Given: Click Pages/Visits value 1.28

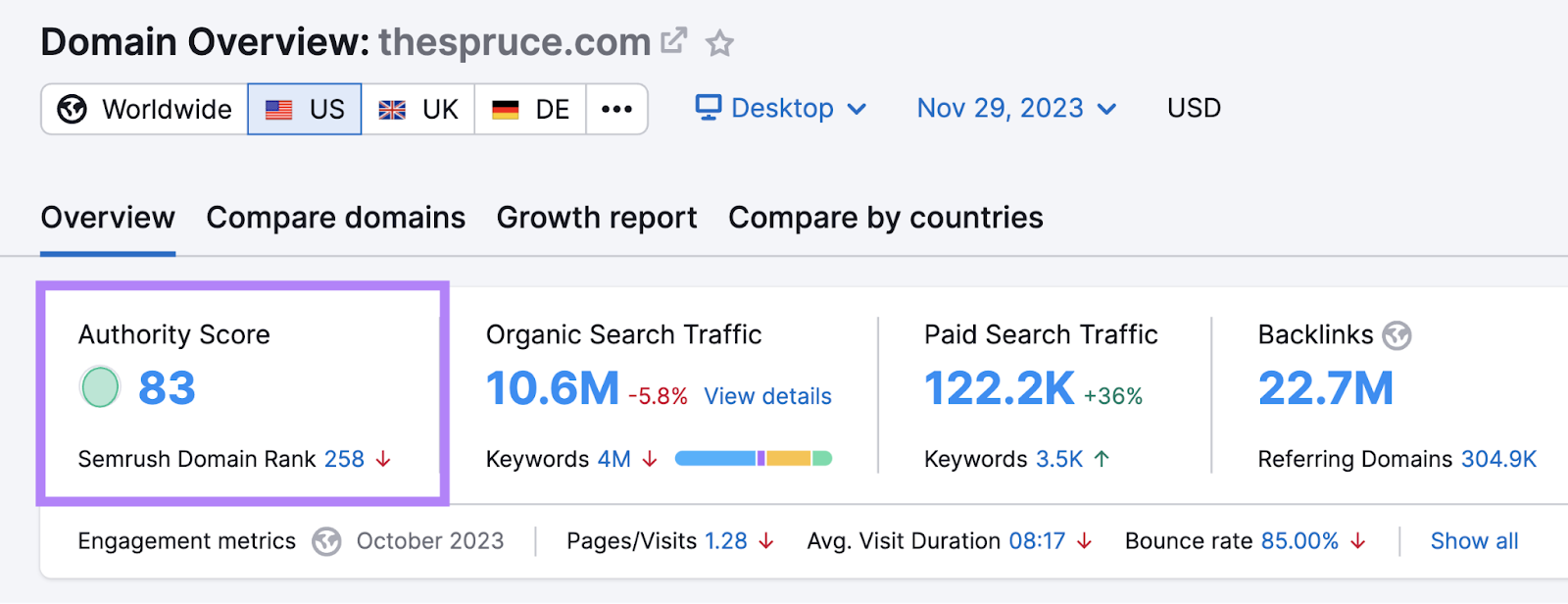Looking at the screenshot, I should (x=726, y=541).
